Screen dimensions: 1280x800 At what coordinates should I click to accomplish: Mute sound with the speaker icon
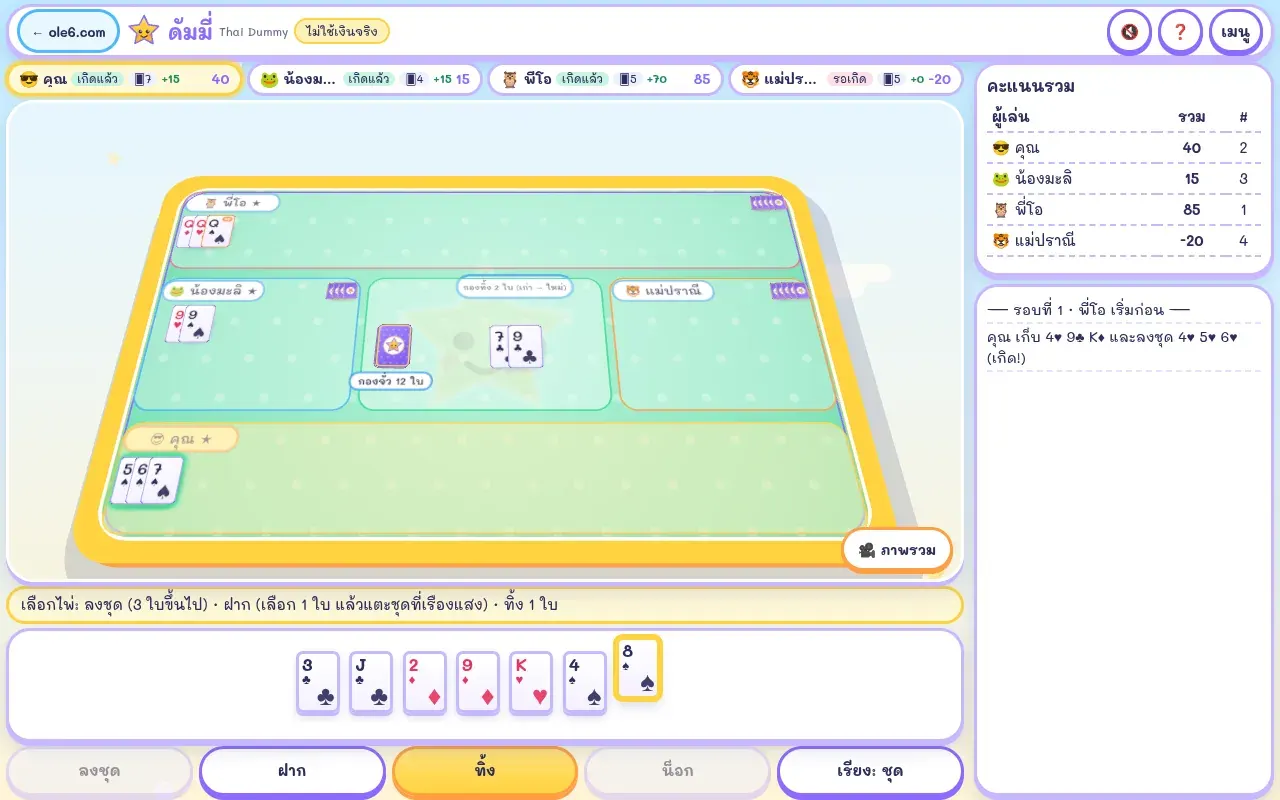tap(1129, 32)
